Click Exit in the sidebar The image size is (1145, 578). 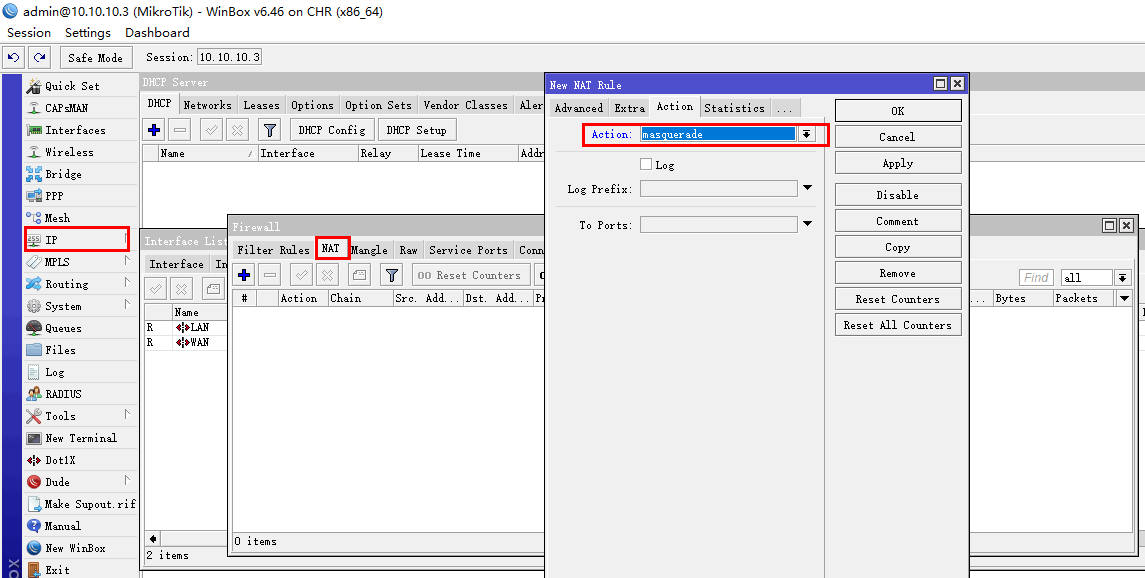[58, 569]
